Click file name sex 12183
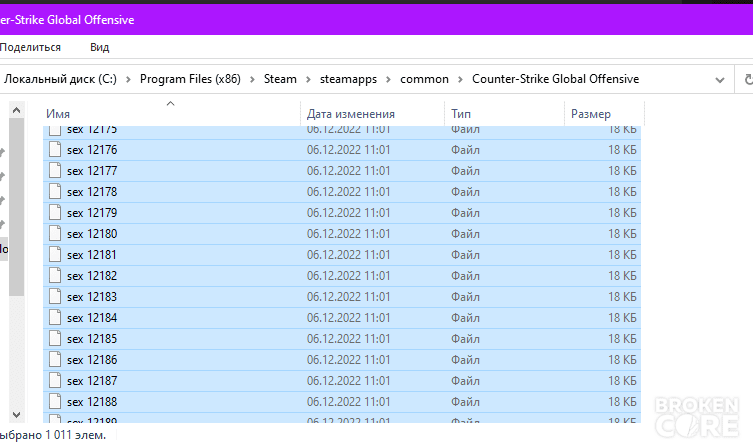Viewport: 753px width, 444px height. coord(92,297)
